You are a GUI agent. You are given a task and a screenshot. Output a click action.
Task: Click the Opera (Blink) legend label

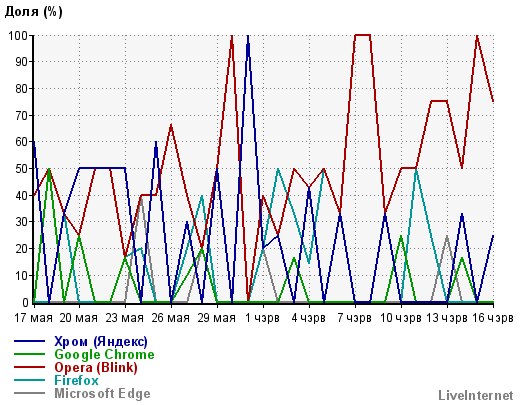pos(96,367)
